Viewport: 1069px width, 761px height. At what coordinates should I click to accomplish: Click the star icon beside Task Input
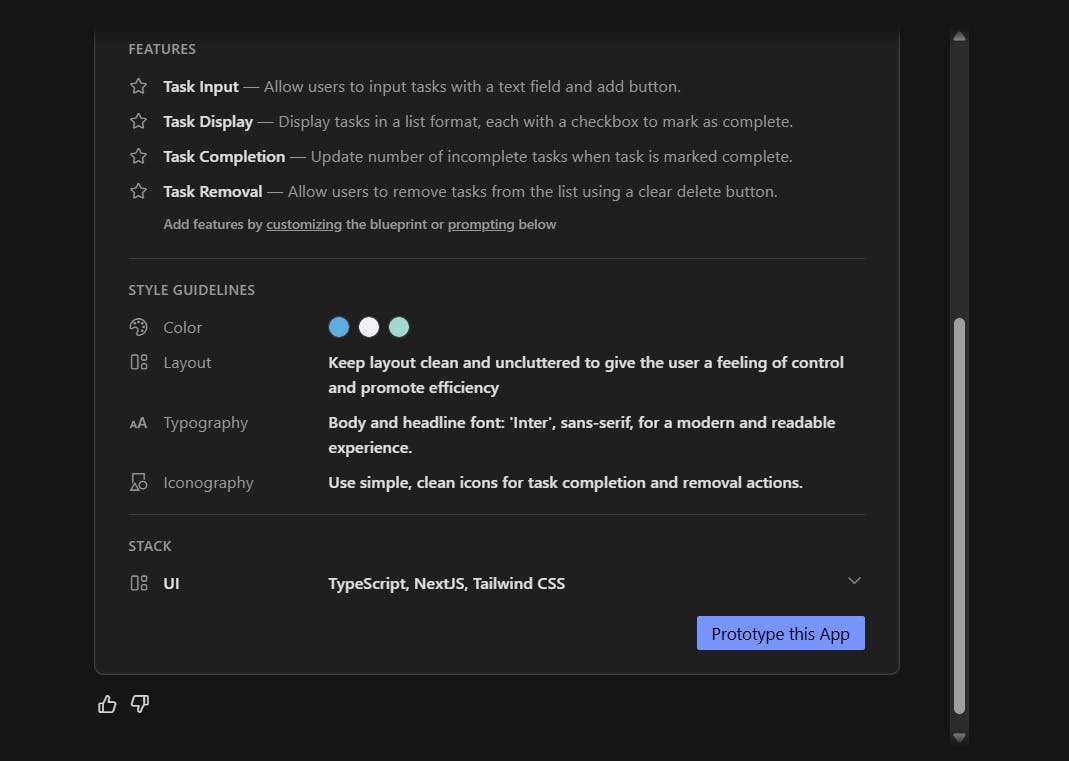(138, 86)
